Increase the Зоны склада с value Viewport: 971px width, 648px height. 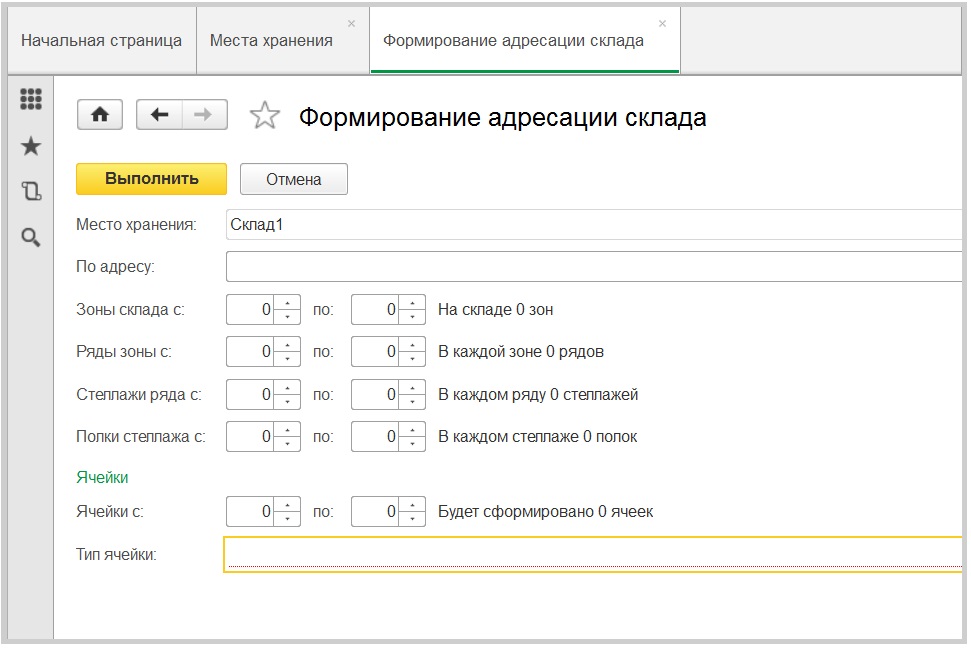288,304
